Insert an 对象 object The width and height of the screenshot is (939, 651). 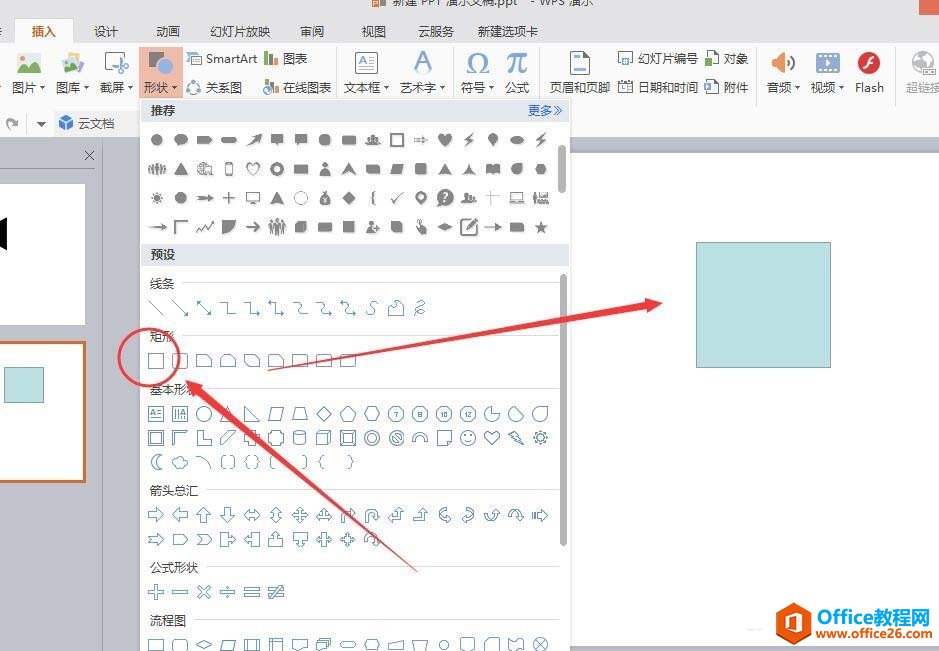coord(727,59)
